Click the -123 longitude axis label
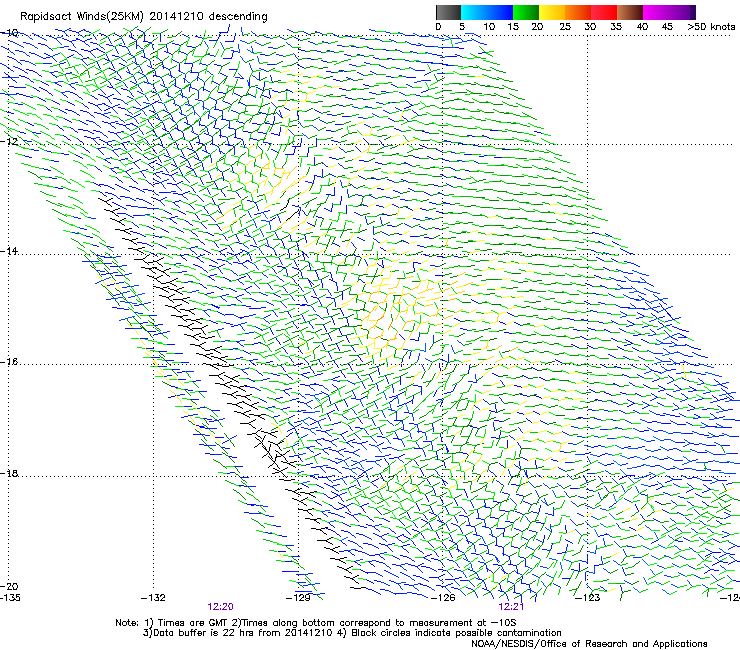The width and height of the screenshot is (740, 650). [x=588, y=598]
